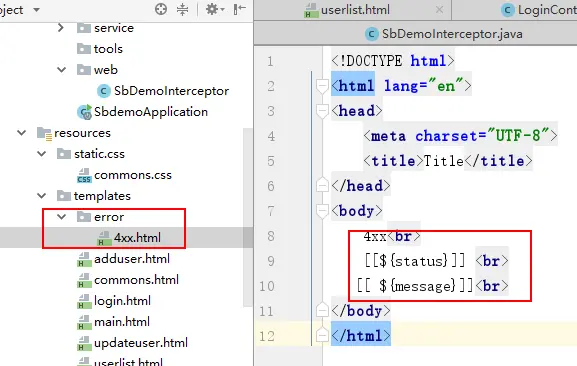
Task: Collapse the error folder
Action: click(61, 217)
